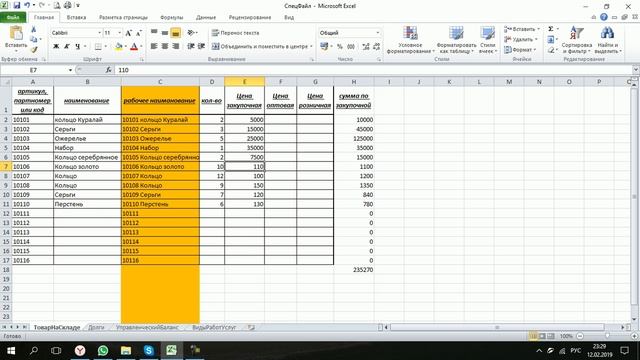Expand Merge and Center dropdown arrow
The height and width of the screenshot is (360, 640).
(x=311, y=47)
